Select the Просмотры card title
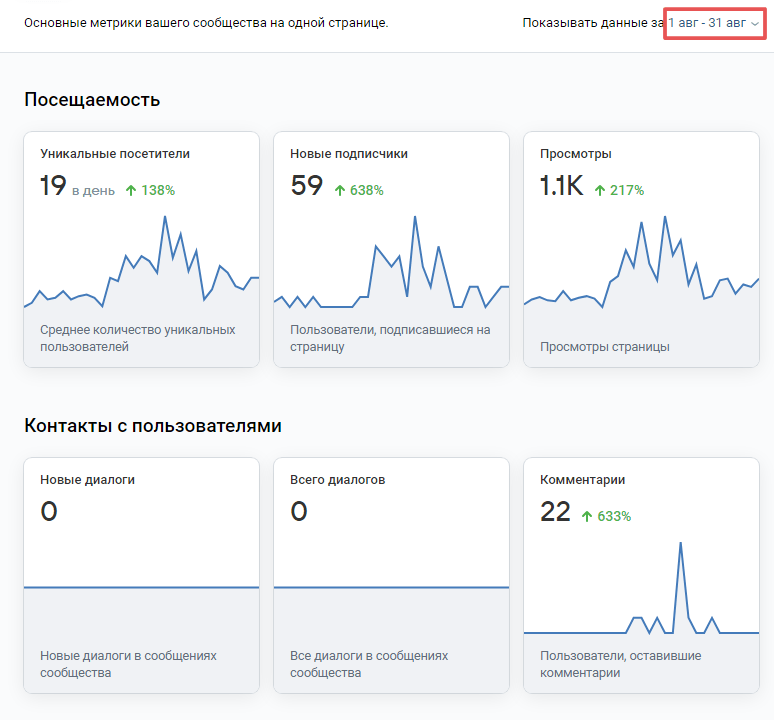 pos(576,154)
